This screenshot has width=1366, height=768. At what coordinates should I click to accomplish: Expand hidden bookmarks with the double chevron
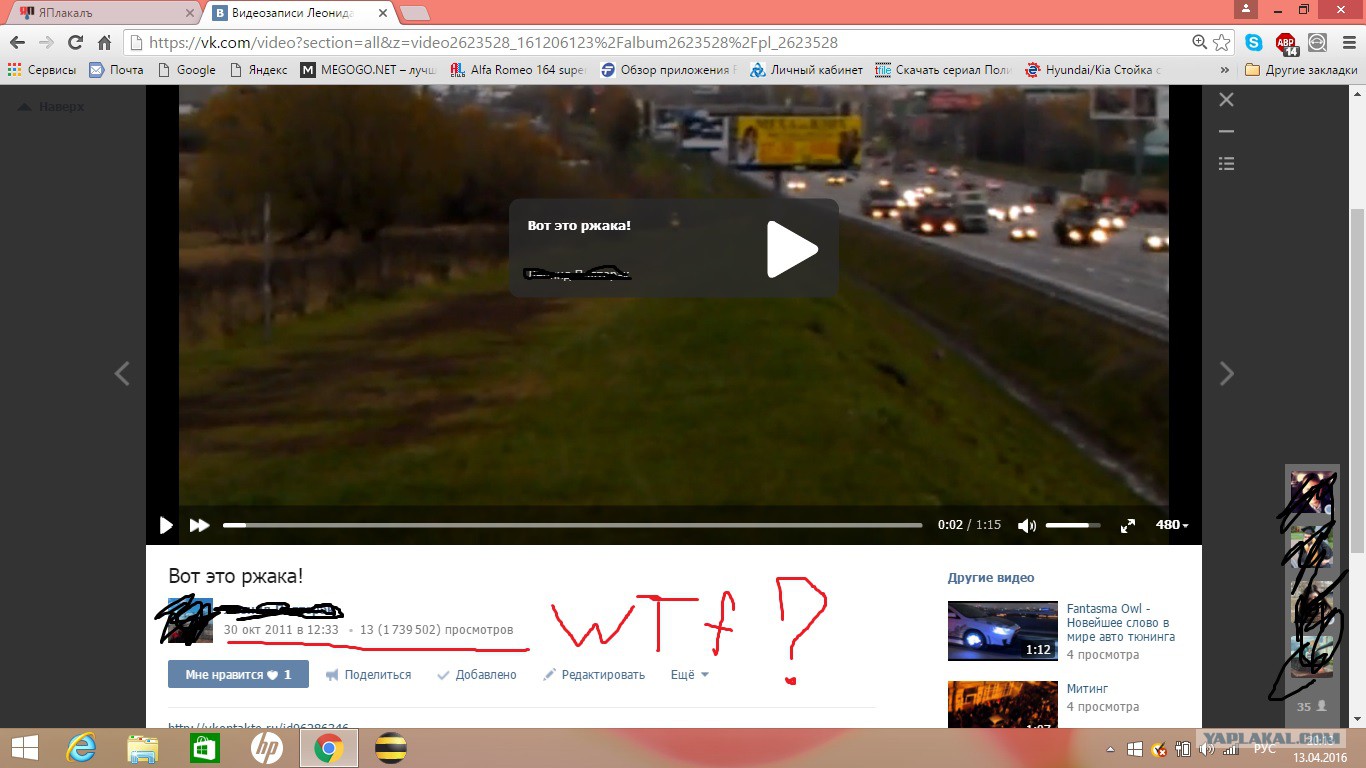tap(1225, 70)
